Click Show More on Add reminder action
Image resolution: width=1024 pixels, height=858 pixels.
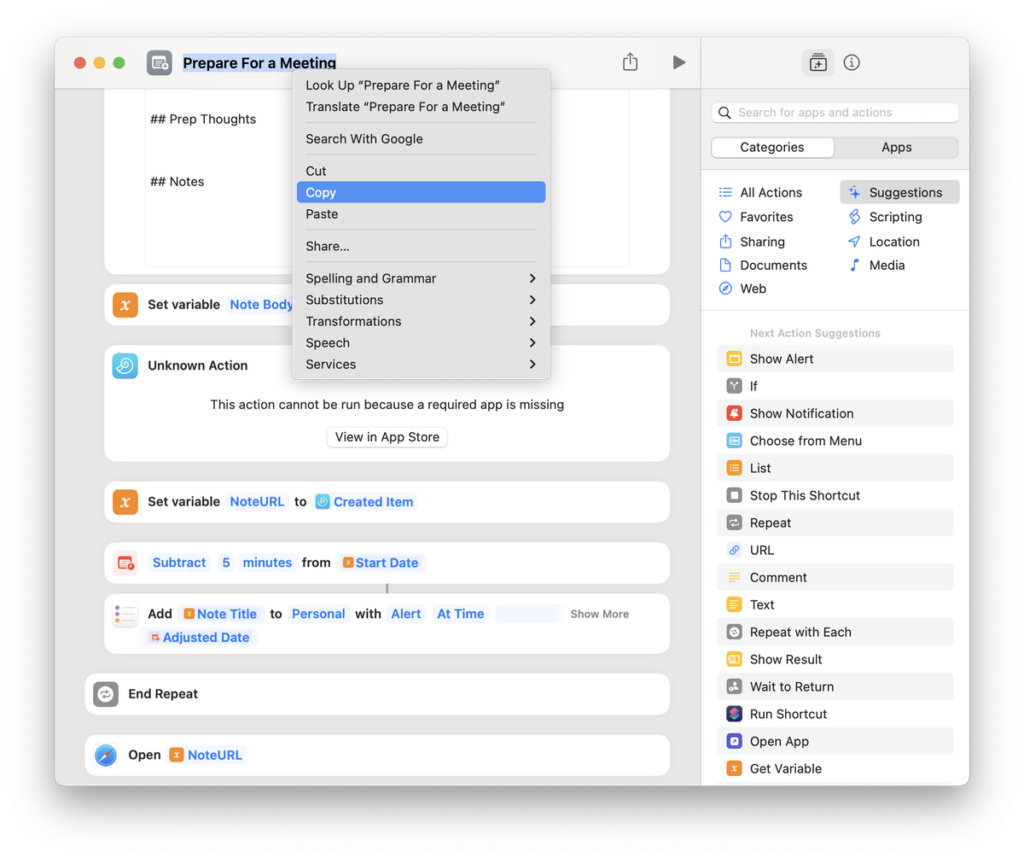click(599, 614)
